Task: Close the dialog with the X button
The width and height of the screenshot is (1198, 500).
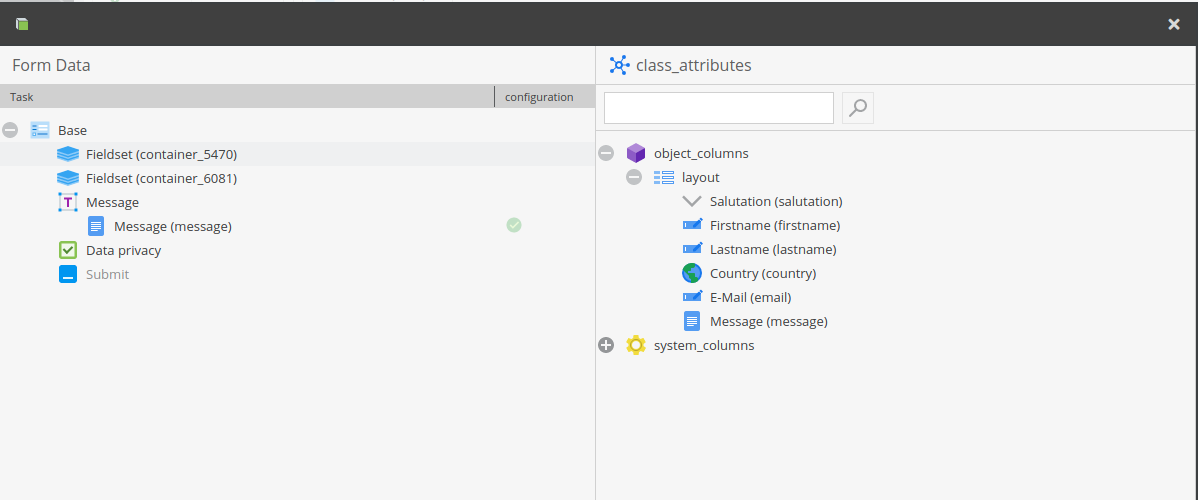Action: 1174,24
